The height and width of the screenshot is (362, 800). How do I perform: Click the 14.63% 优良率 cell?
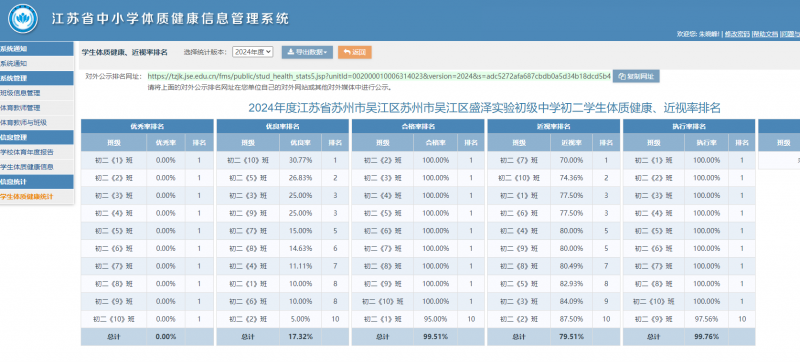301,248
